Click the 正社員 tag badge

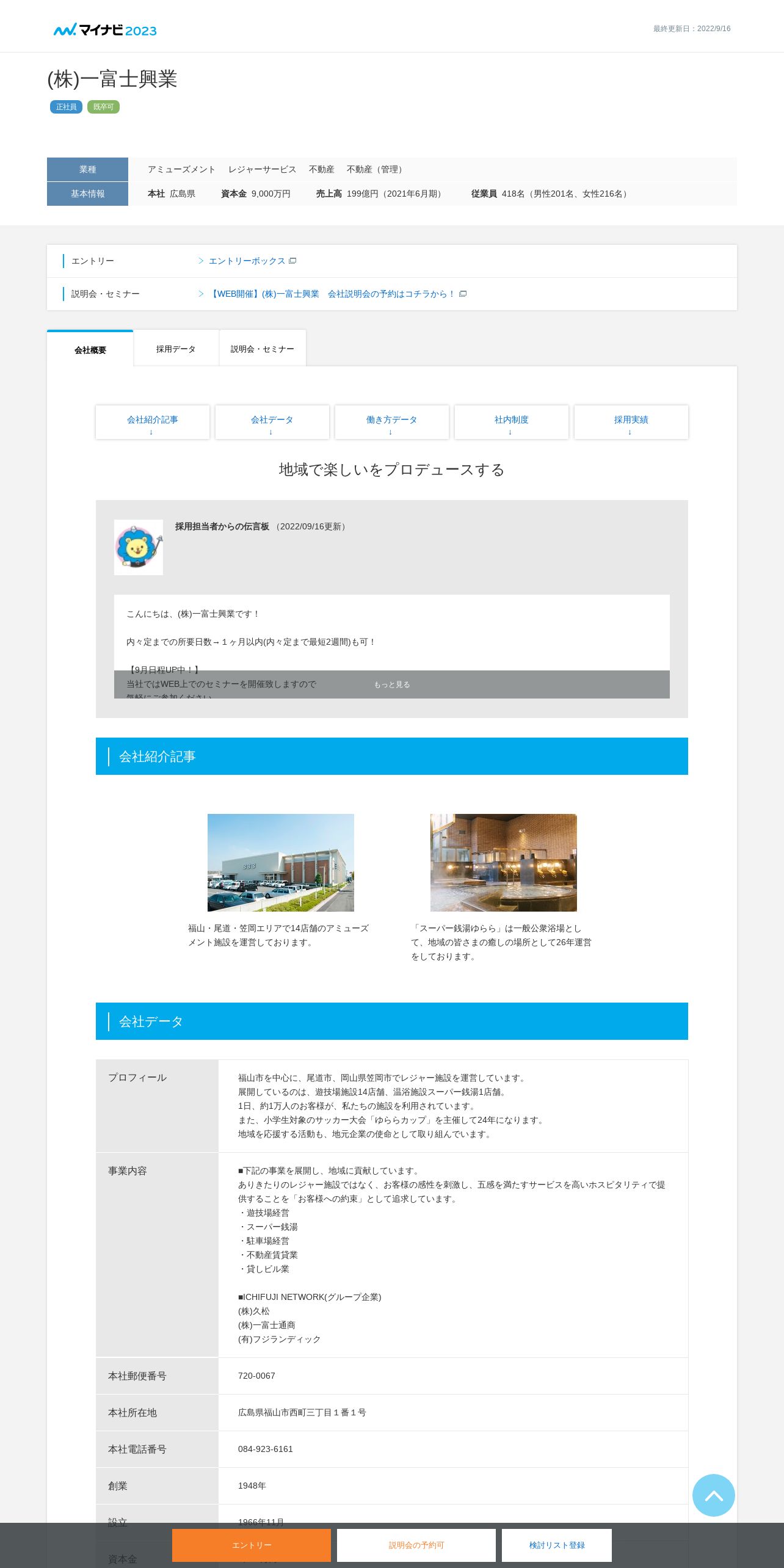pos(66,107)
